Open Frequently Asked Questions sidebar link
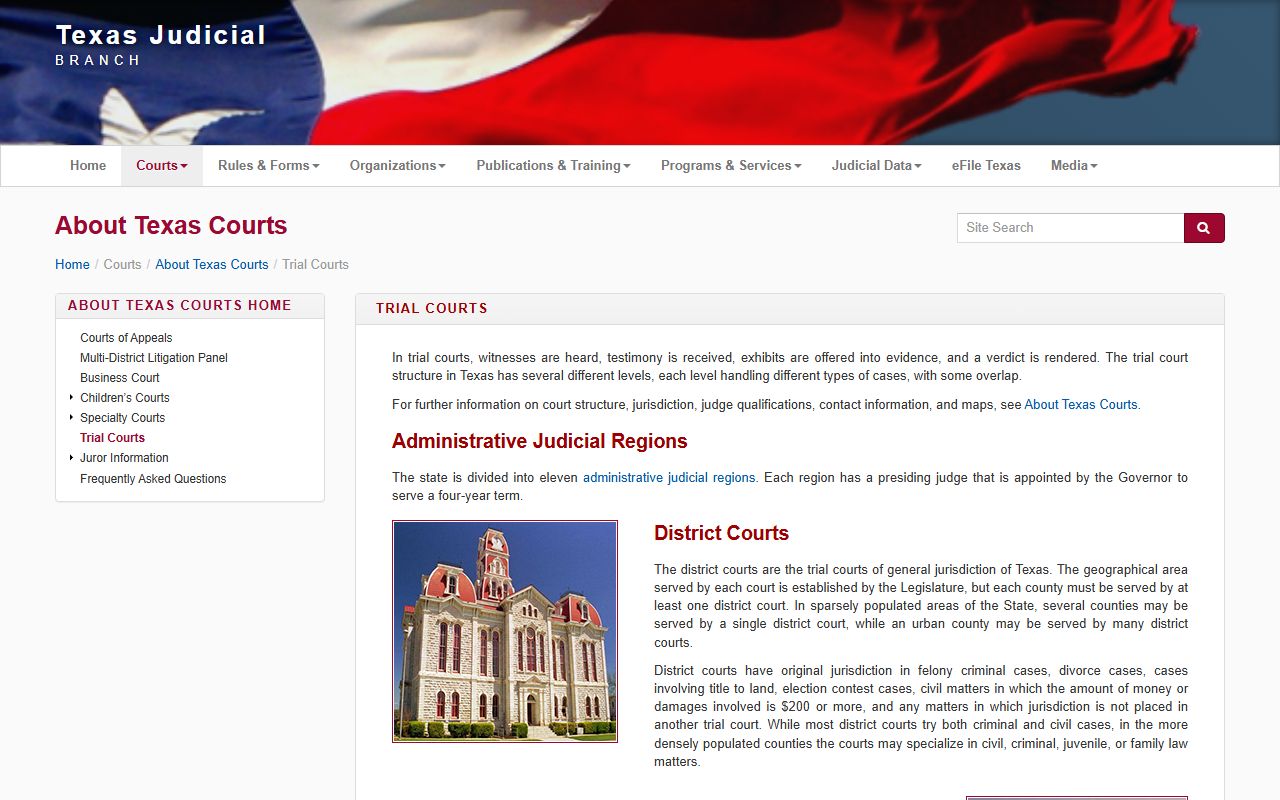Screen dimensions: 1280x800 (153, 479)
